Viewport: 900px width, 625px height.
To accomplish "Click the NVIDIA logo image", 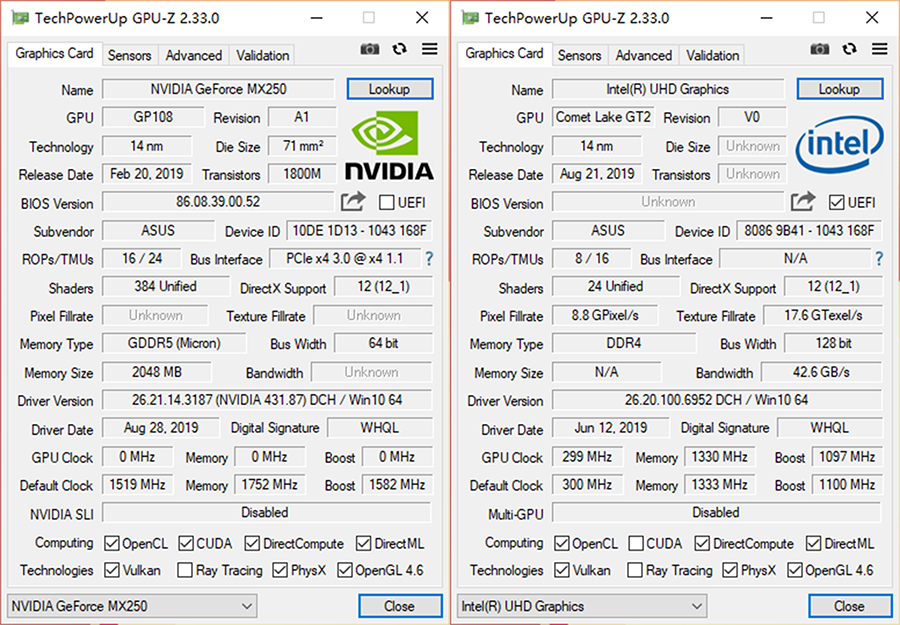I will click(389, 146).
